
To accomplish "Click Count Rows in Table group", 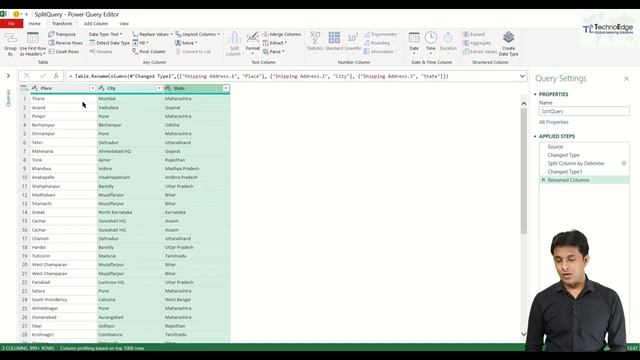I will [x=64, y=52].
